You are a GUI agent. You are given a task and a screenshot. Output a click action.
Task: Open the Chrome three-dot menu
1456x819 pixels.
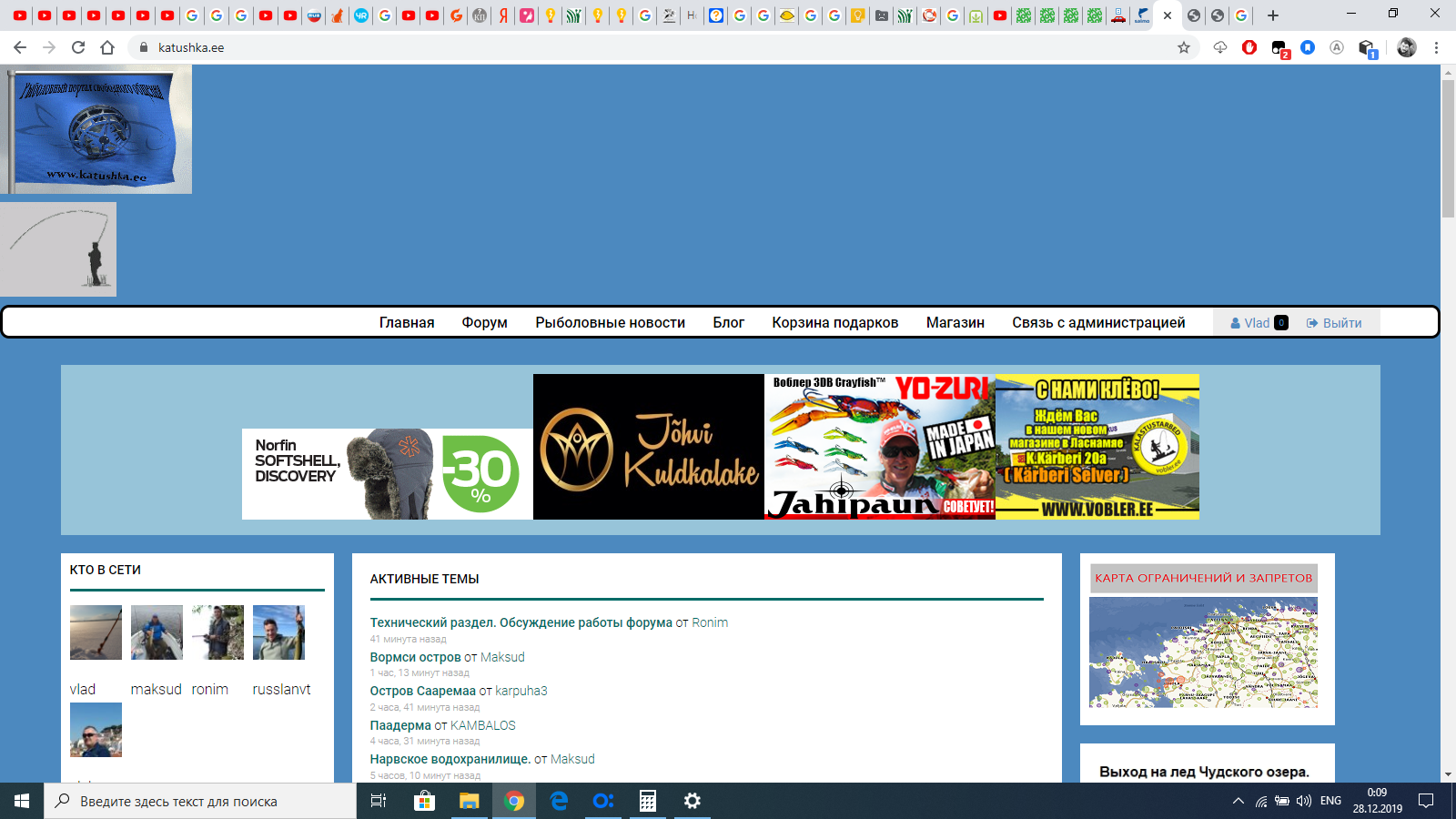1437,47
